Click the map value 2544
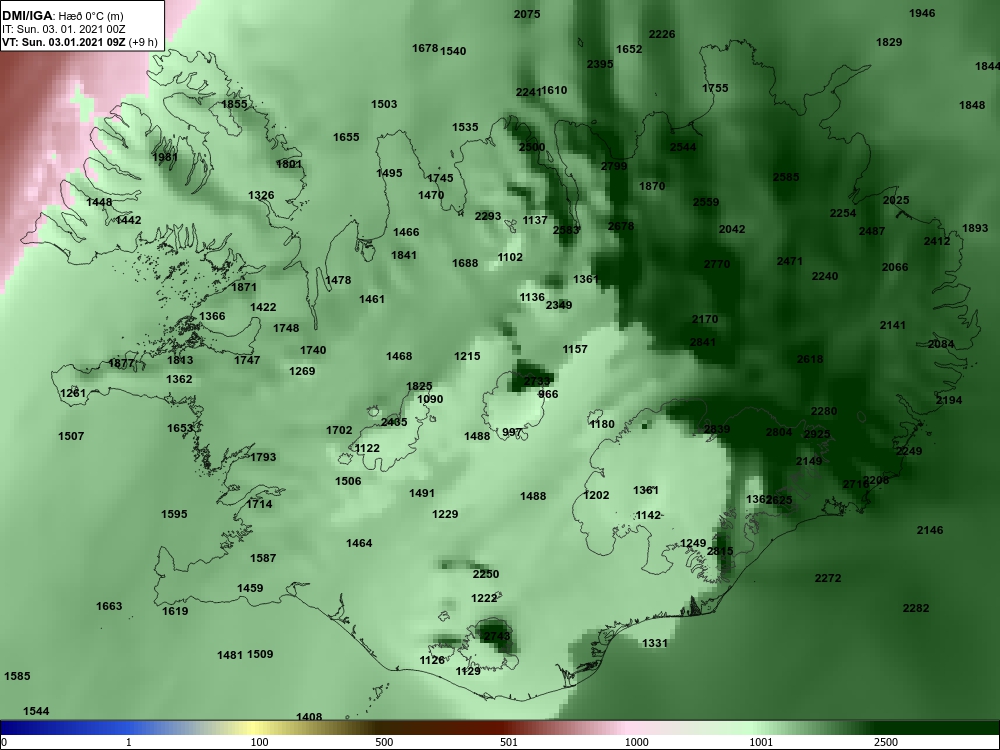 pyautogui.click(x=683, y=147)
